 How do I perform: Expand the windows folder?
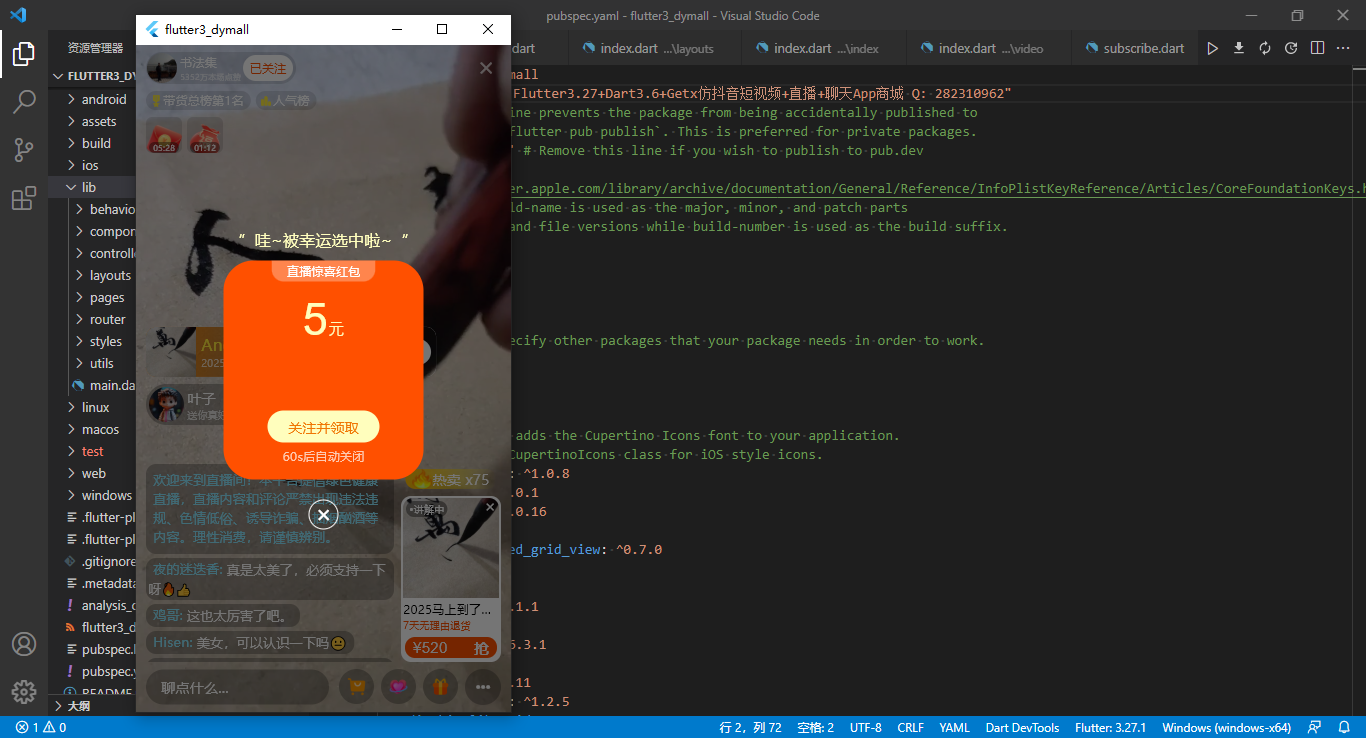click(x=92, y=495)
